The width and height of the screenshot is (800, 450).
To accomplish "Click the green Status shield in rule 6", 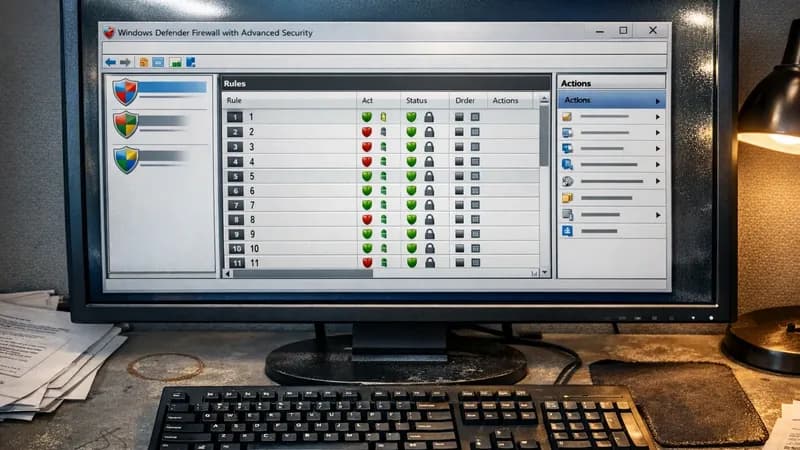I will coord(411,190).
